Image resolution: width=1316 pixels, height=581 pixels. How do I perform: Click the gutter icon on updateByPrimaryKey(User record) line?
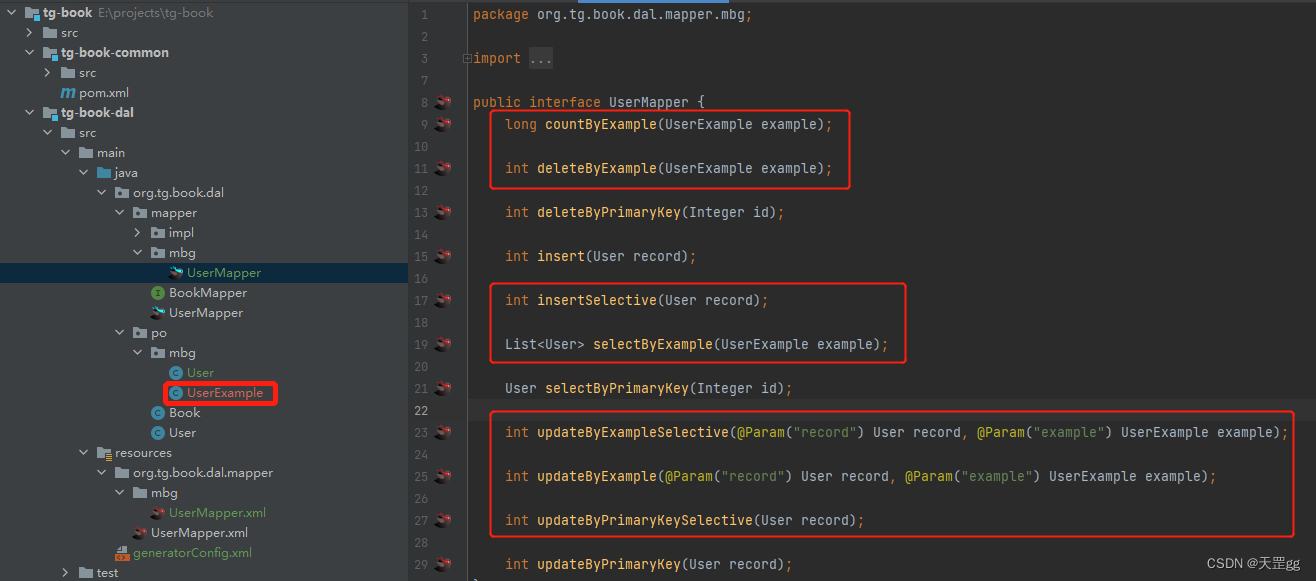click(x=443, y=564)
